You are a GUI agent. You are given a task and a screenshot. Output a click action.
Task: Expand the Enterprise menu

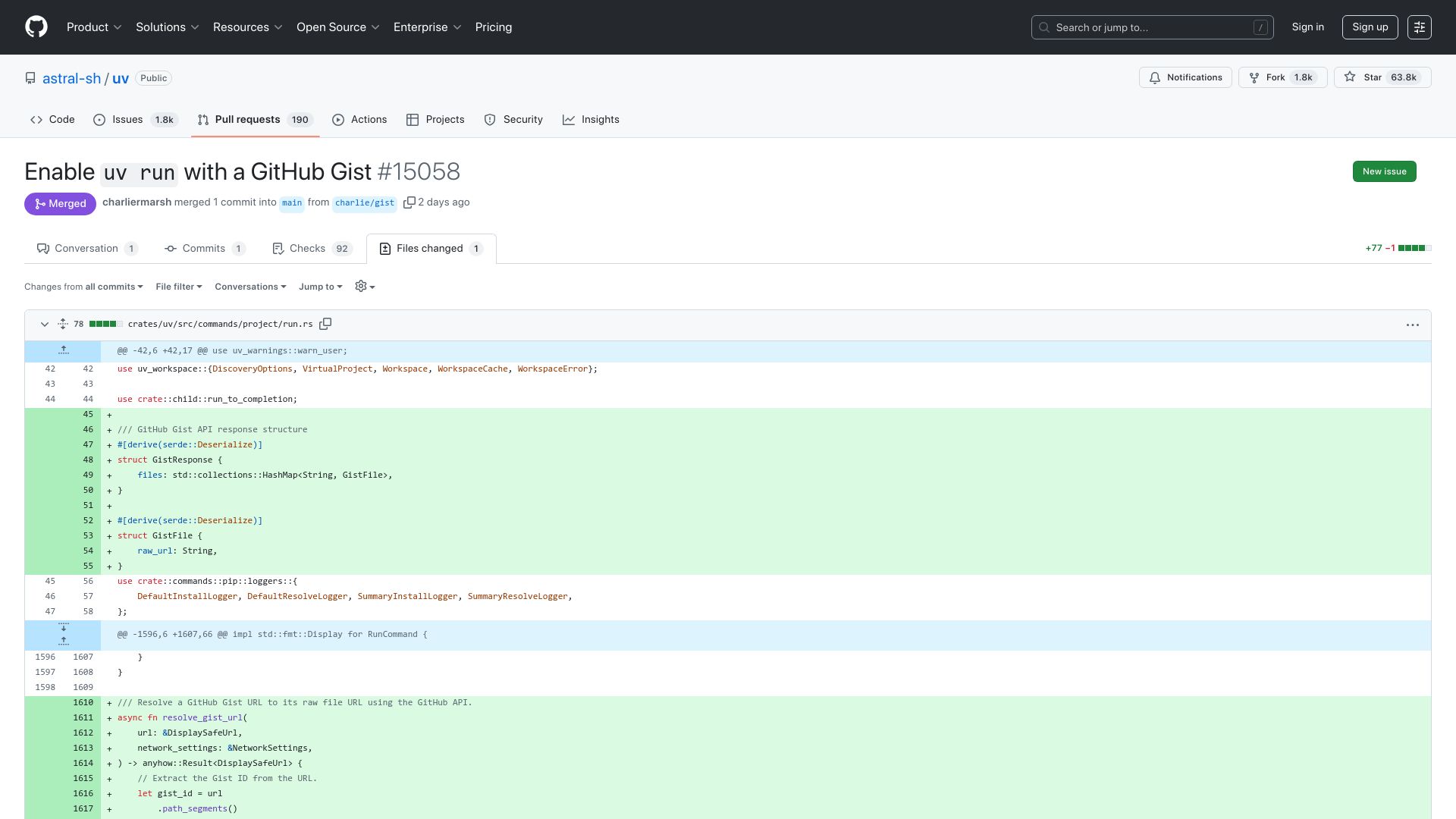(428, 27)
